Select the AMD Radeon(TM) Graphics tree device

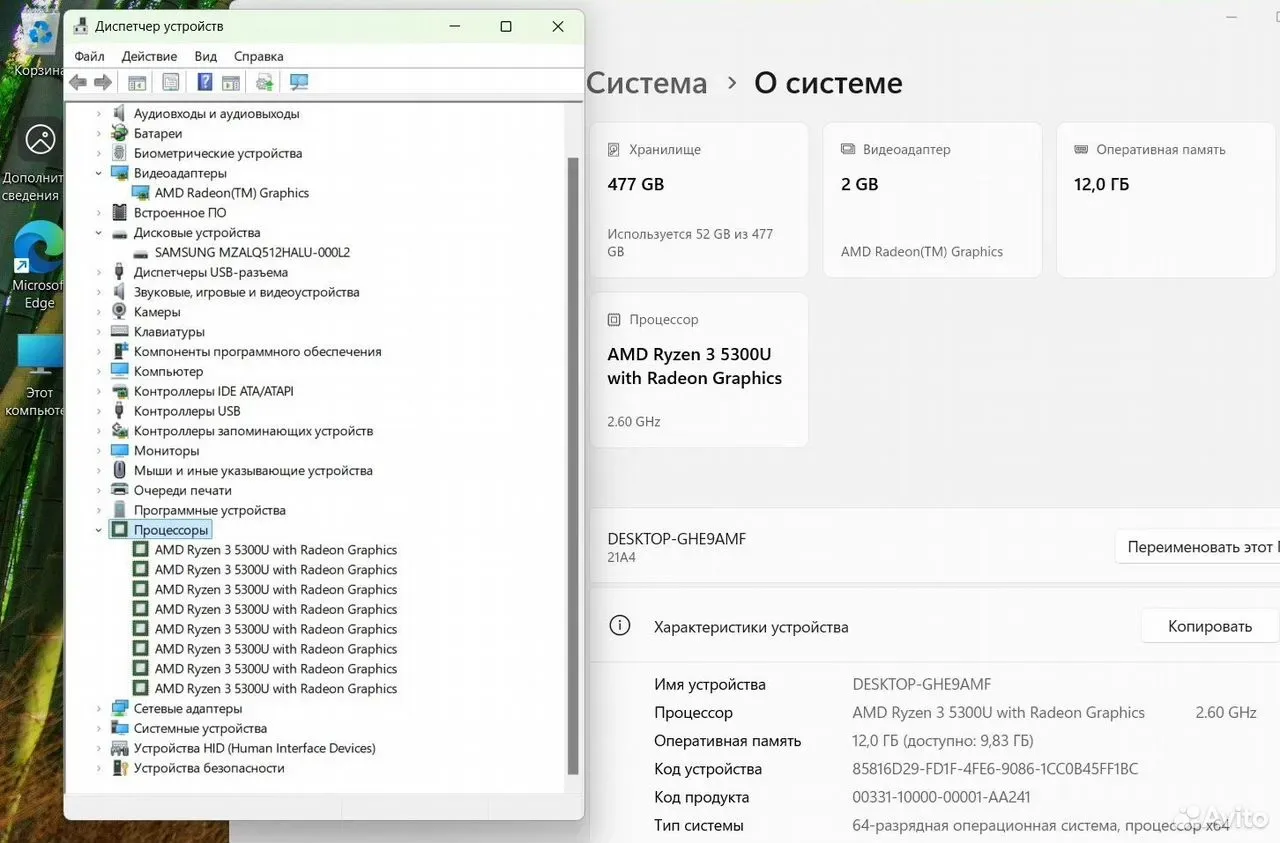[x=232, y=193]
